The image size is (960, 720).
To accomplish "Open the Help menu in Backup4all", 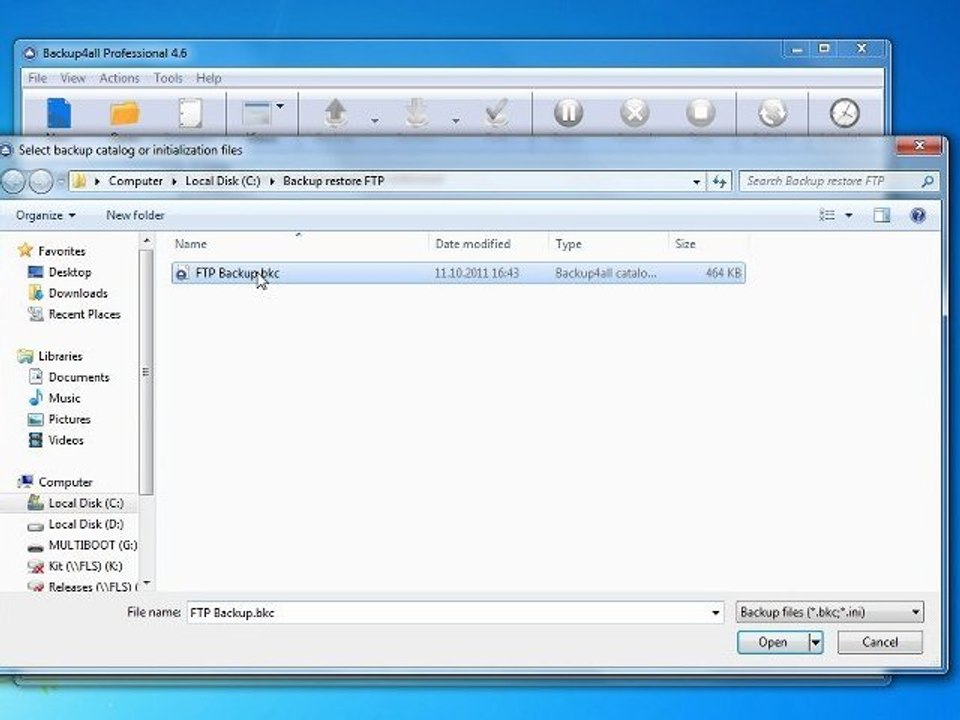I will point(209,78).
